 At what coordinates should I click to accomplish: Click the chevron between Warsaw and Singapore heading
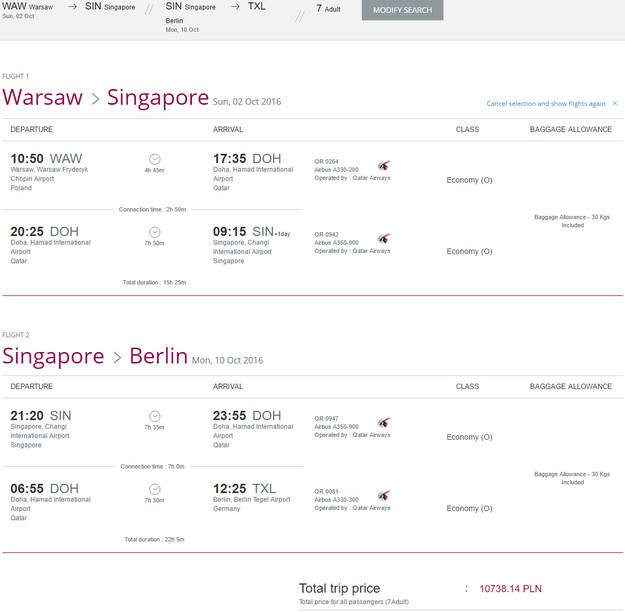coord(95,98)
